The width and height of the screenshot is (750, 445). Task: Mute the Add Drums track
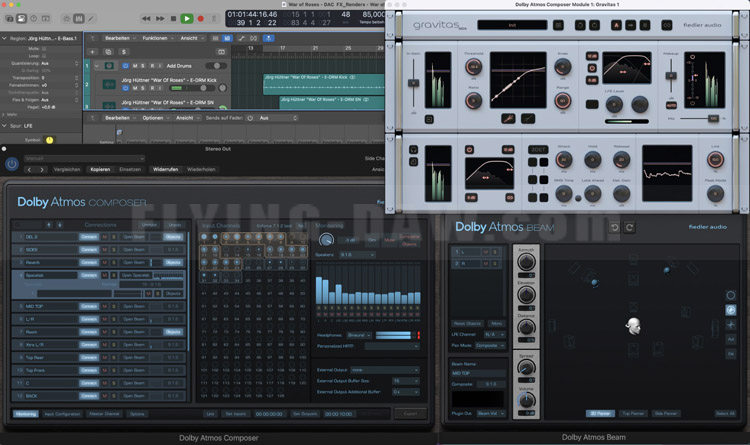click(136, 64)
